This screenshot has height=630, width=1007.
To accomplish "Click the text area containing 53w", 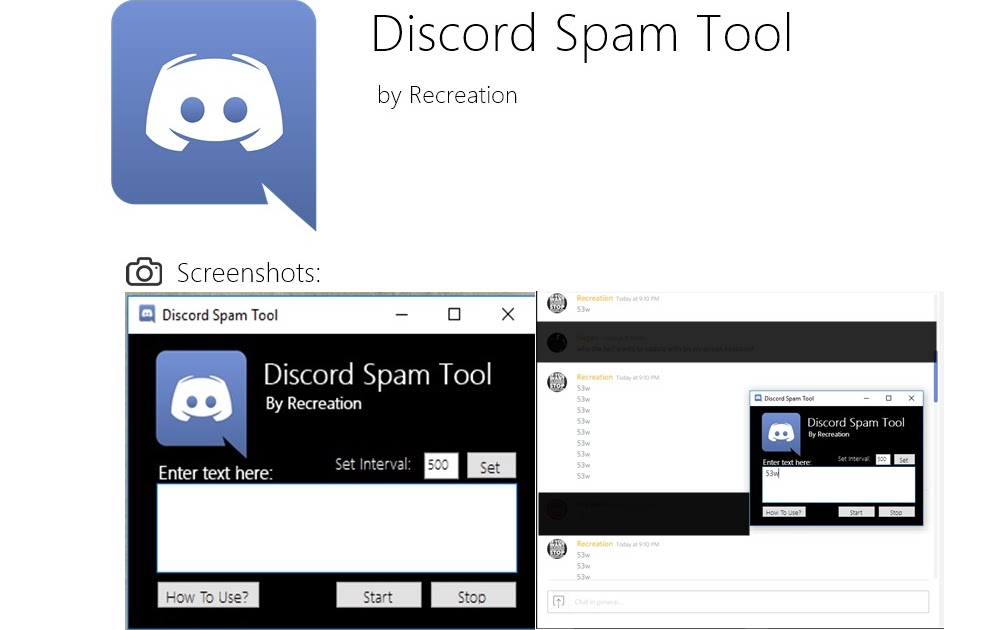I will click(x=838, y=485).
